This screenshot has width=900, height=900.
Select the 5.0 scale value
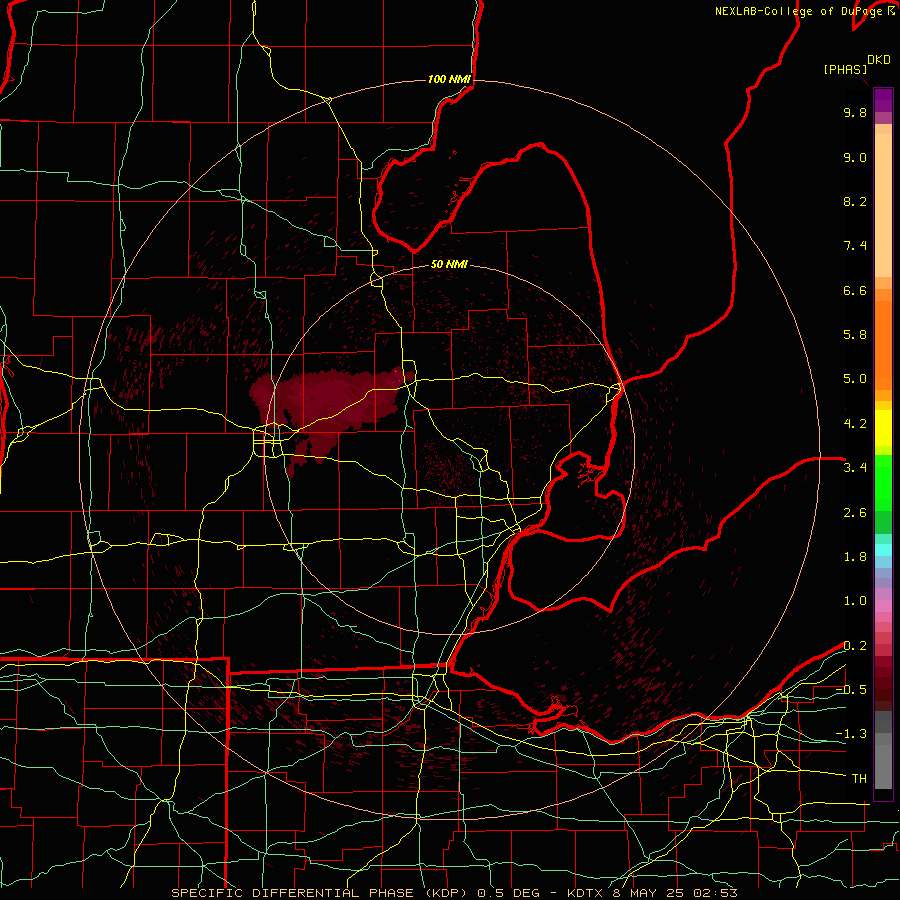[x=855, y=379]
